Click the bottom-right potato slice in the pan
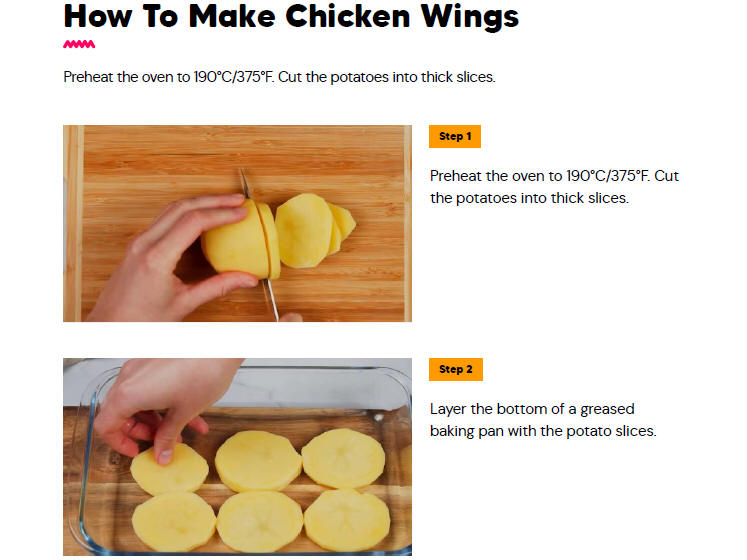747x560 pixels. [x=347, y=519]
